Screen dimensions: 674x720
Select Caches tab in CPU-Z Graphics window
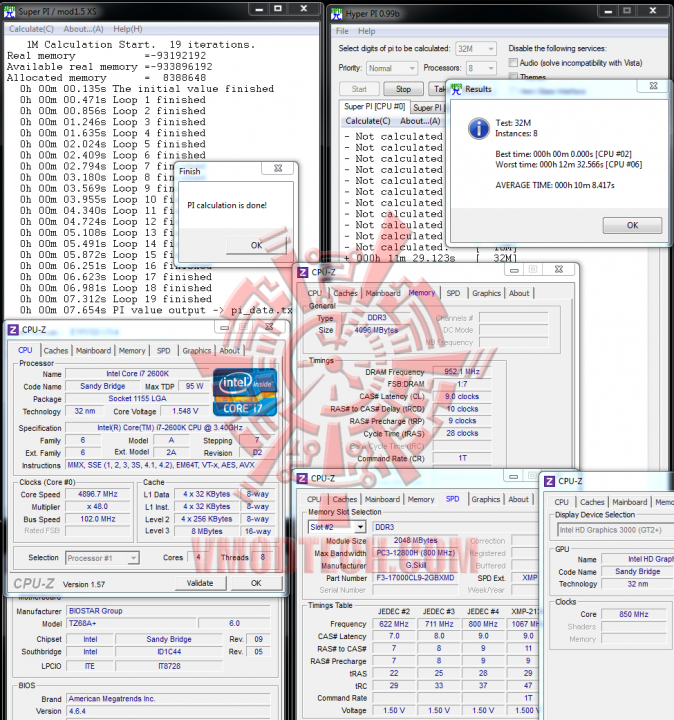[592, 502]
